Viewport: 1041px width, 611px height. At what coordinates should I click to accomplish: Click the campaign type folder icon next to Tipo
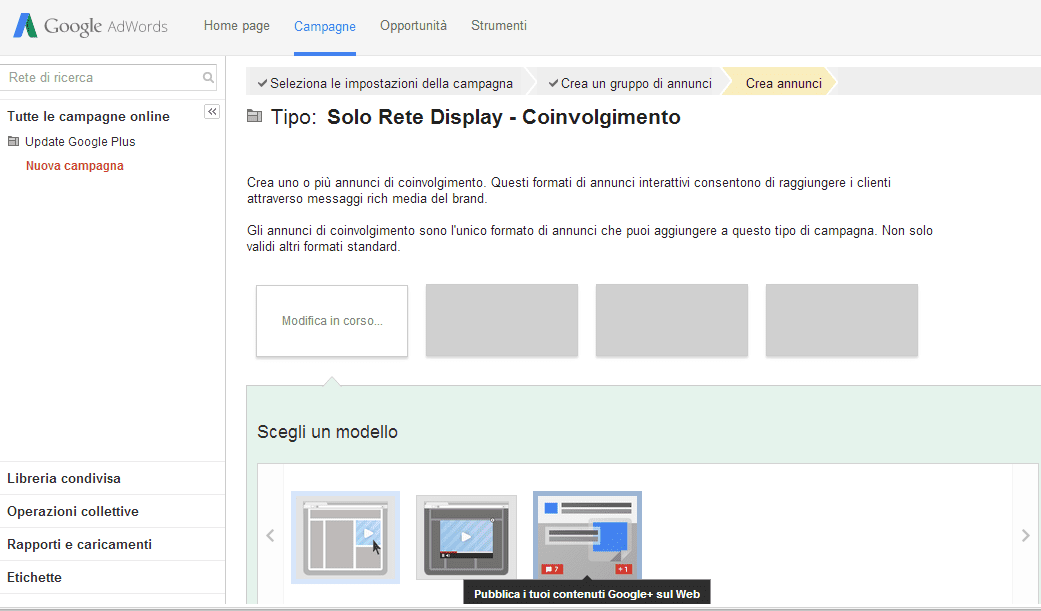point(255,116)
